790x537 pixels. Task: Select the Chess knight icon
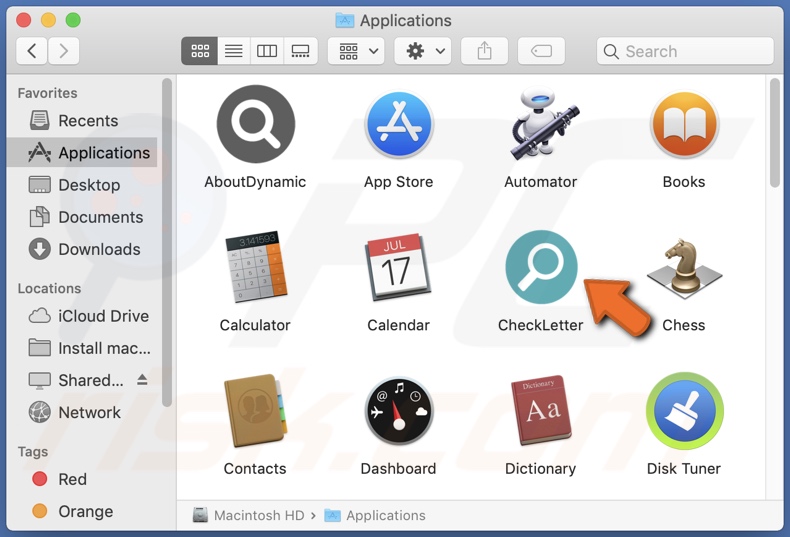coord(684,267)
